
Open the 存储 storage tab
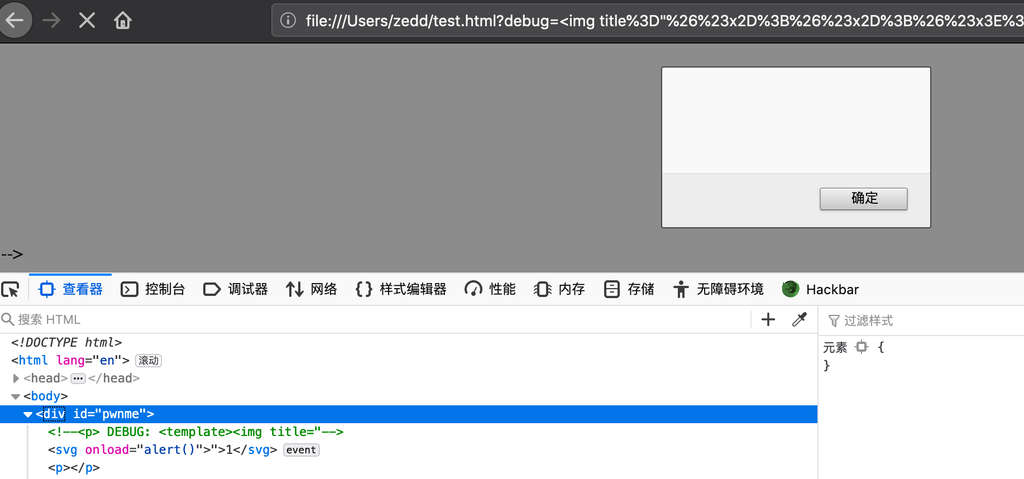[x=629, y=289]
